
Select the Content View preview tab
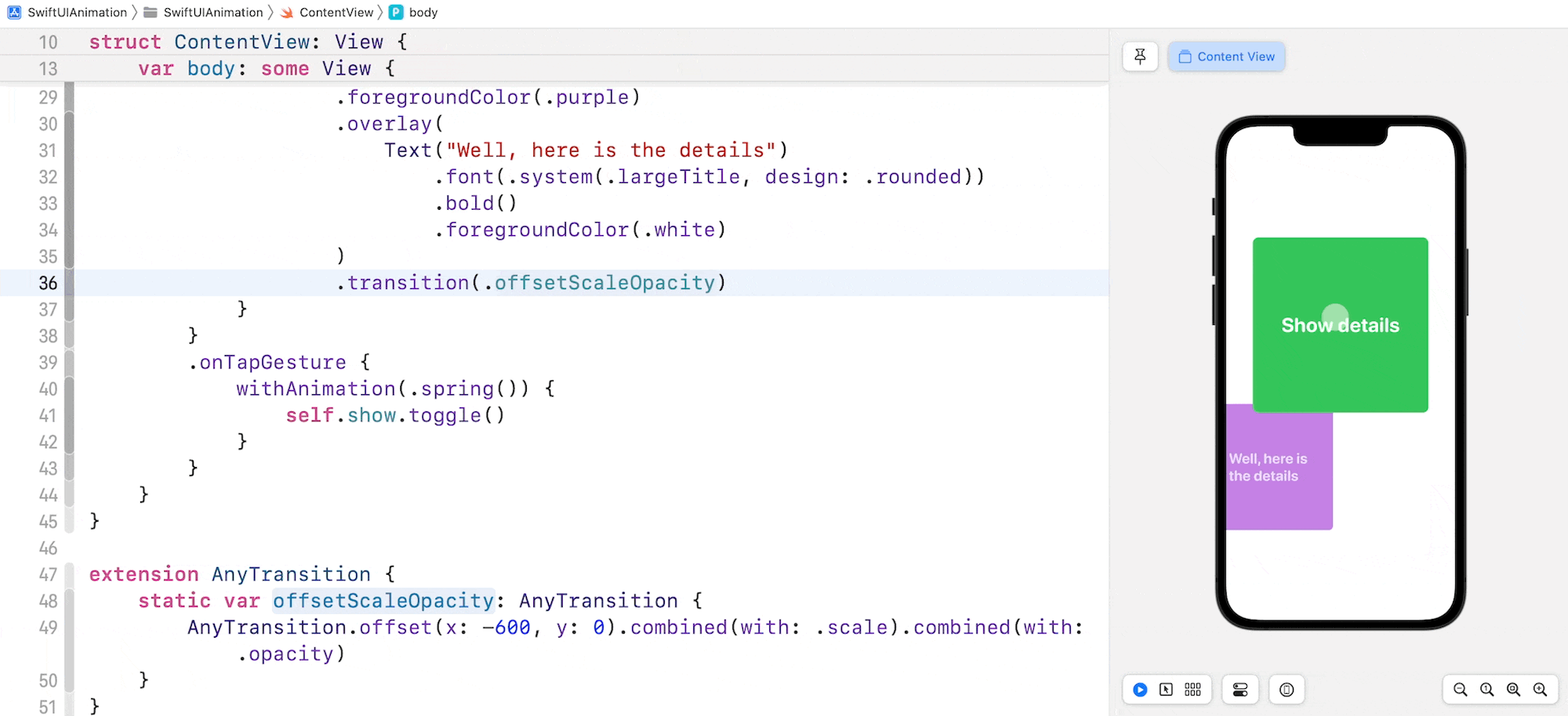point(1226,56)
